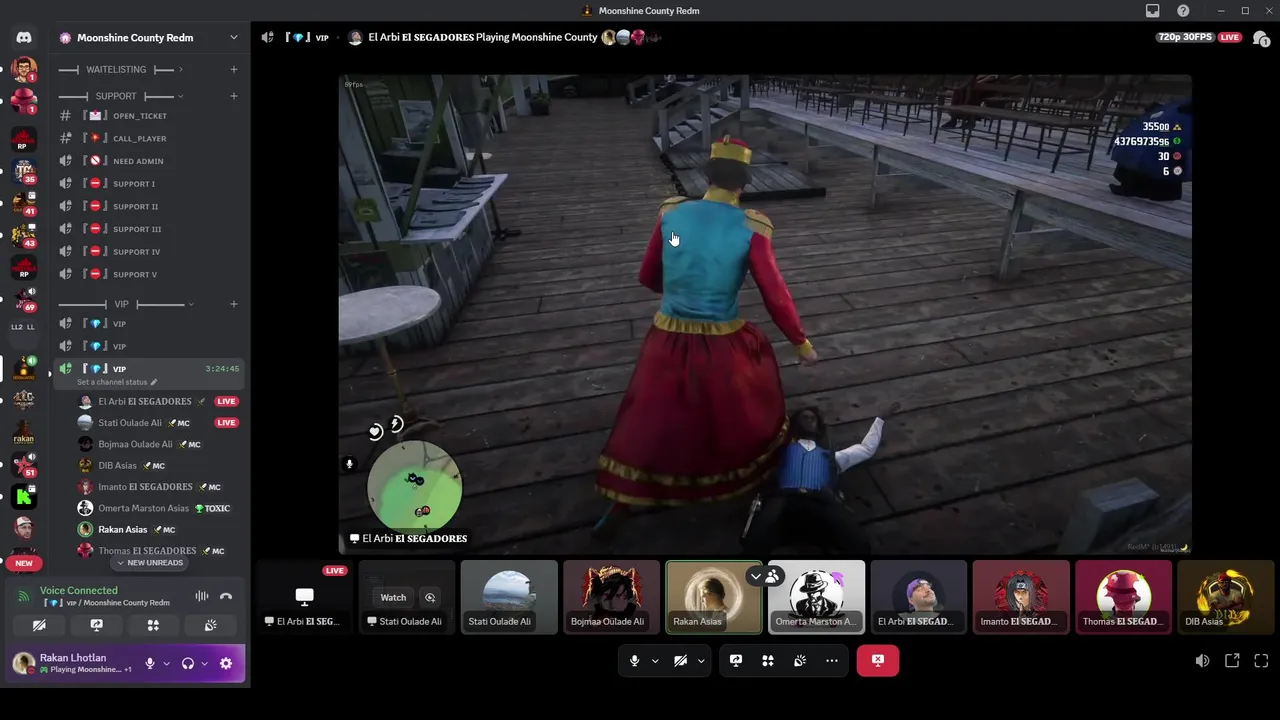Open connection signal info next to Voice Connected
Image resolution: width=1280 pixels, height=720 pixels.
24,596
